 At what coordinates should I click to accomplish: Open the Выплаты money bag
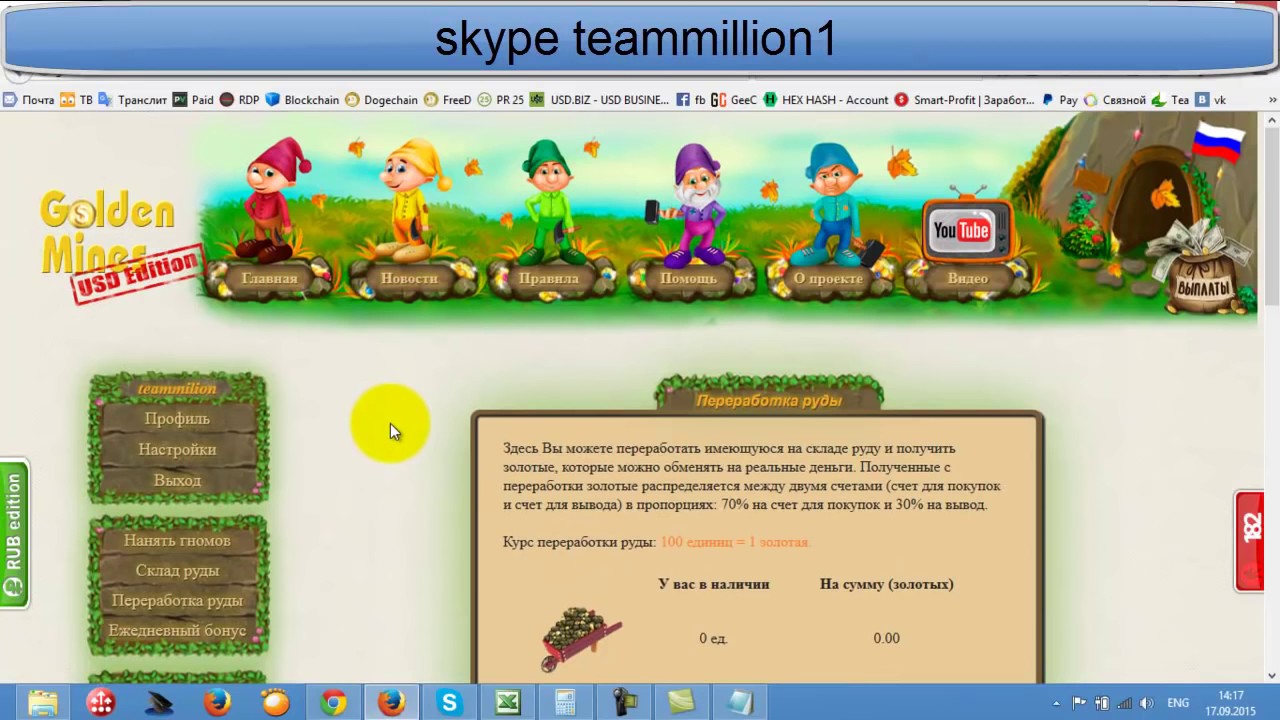1202,270
